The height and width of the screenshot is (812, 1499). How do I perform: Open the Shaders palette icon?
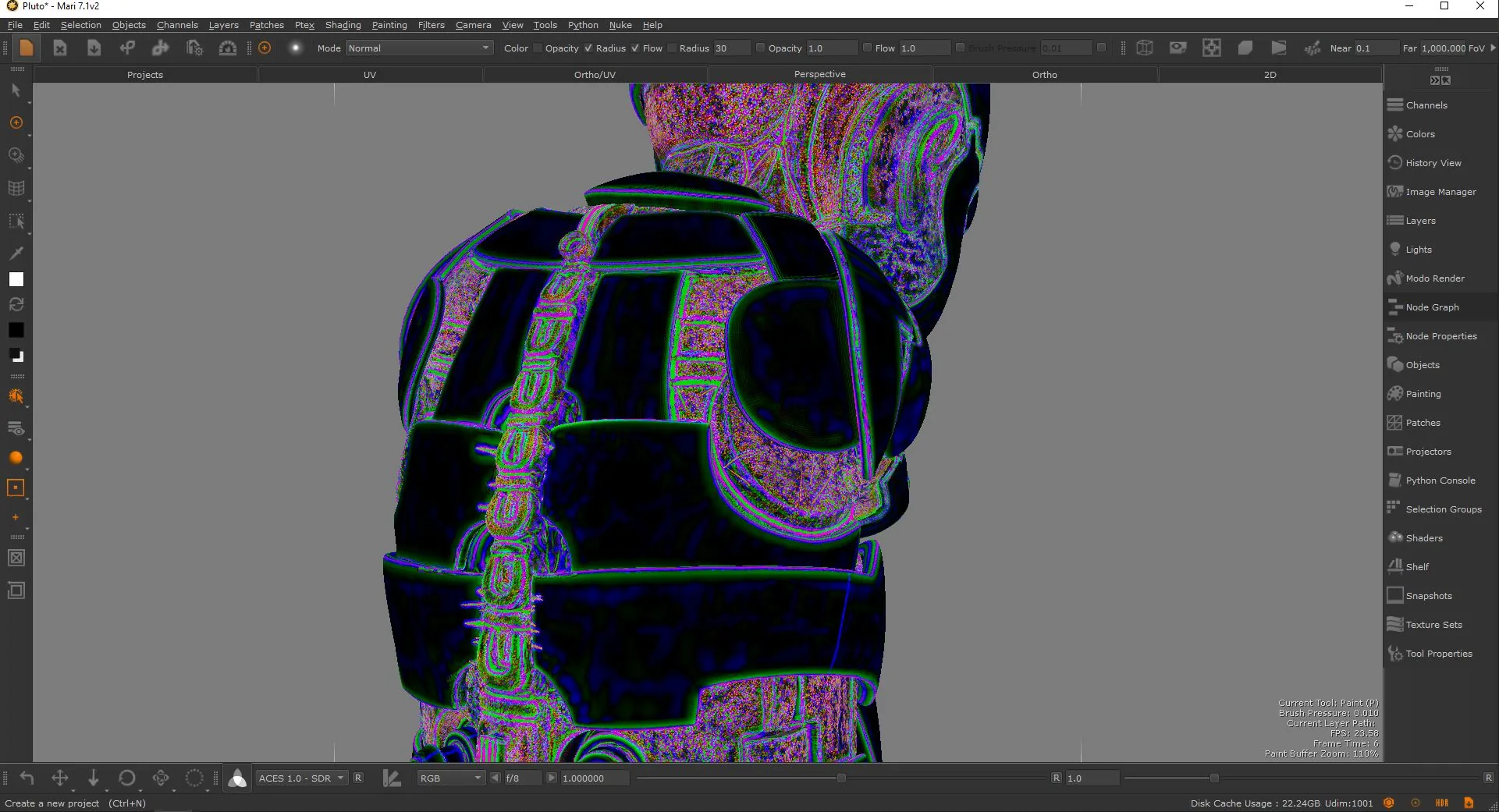(x=1395, y=537)
